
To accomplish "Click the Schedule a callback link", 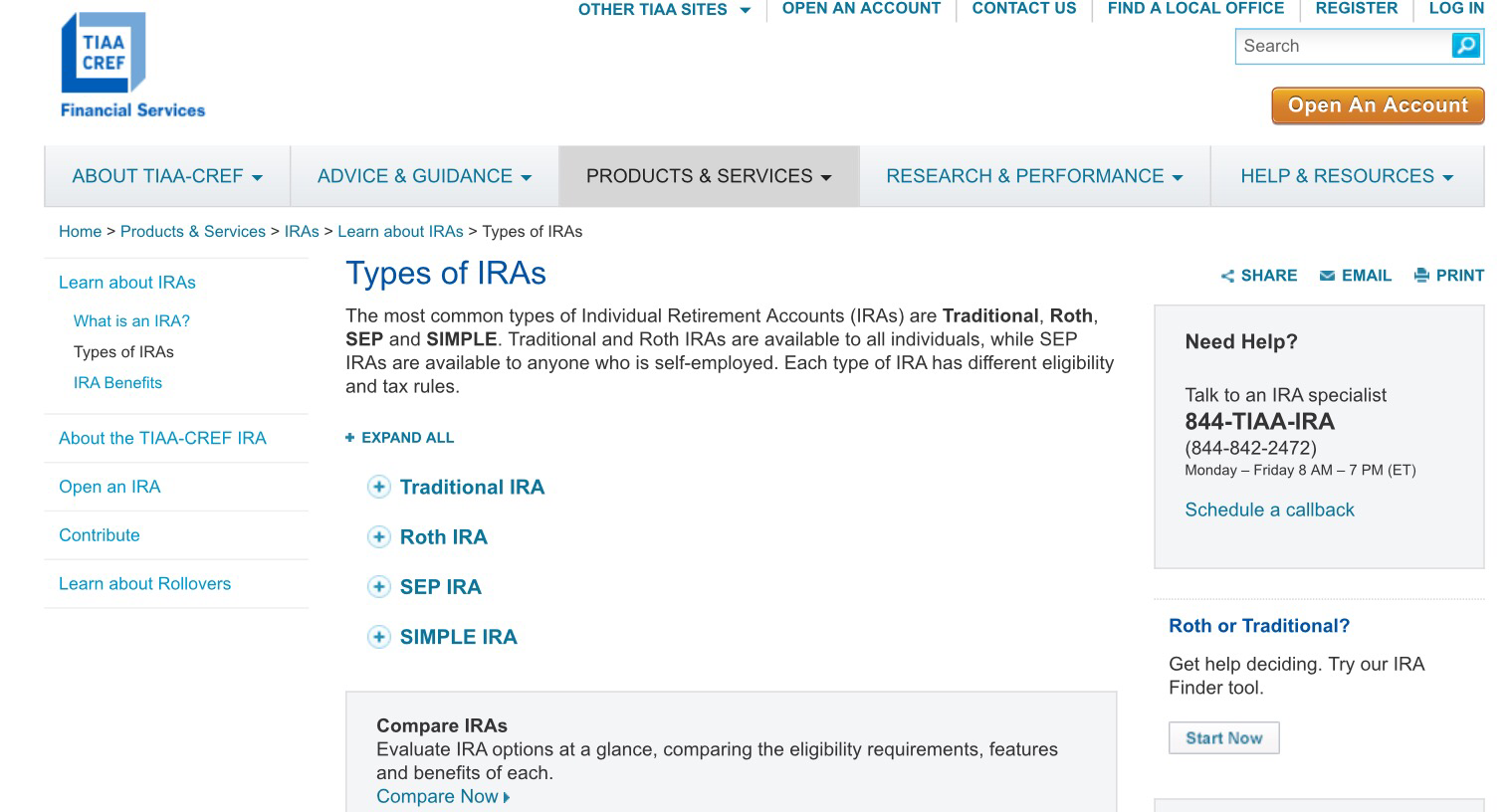I will pos(1269,509).
